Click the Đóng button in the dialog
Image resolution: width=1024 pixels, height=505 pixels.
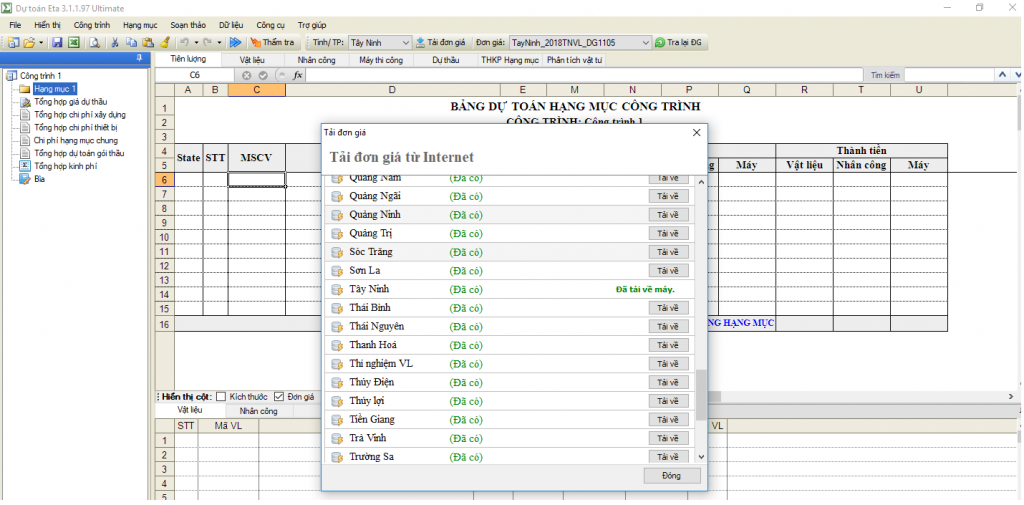pyautogui.click(x=670, y=476)
